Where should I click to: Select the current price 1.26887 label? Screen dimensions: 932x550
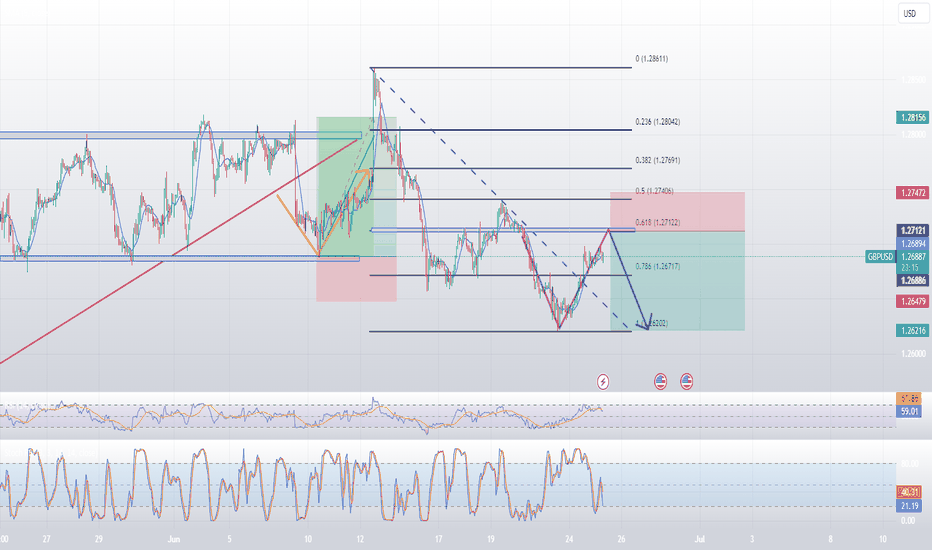point(912,257)
